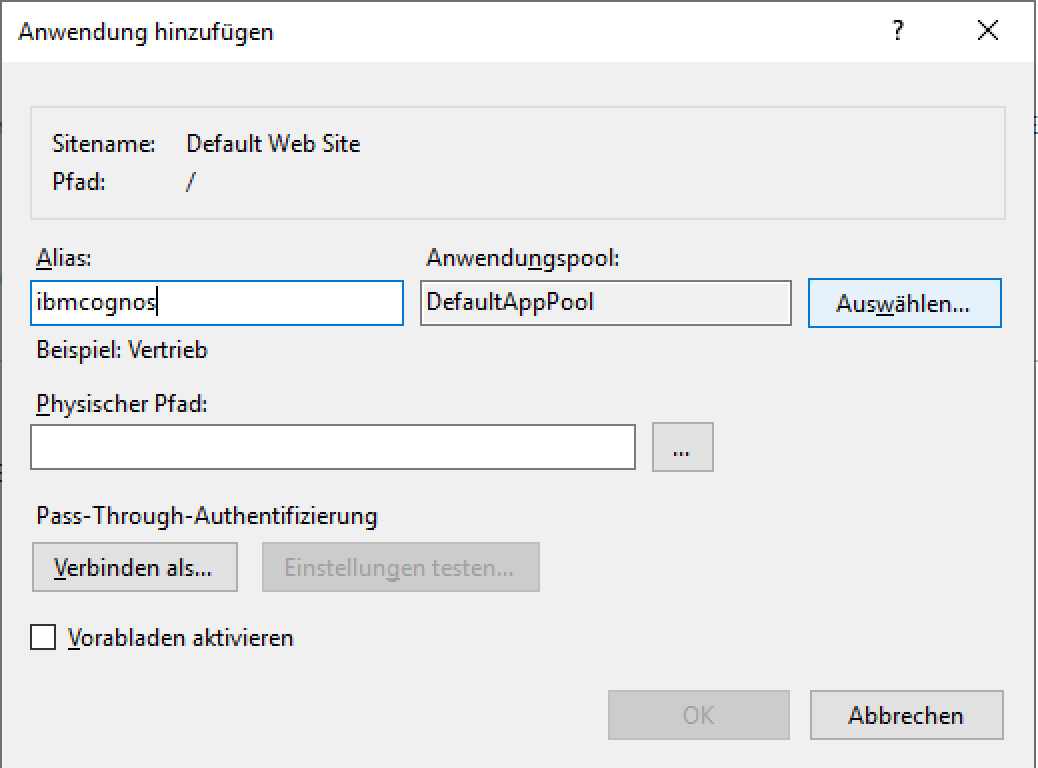Click the Vorabladen aktivieren label text
Screen dimensions: 1038x768
[x=181, y=637]
